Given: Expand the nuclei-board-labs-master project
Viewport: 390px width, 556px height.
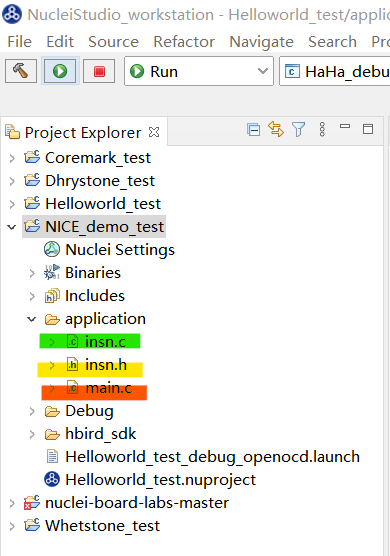Looking at the screenshot, I should pos(12,503).
